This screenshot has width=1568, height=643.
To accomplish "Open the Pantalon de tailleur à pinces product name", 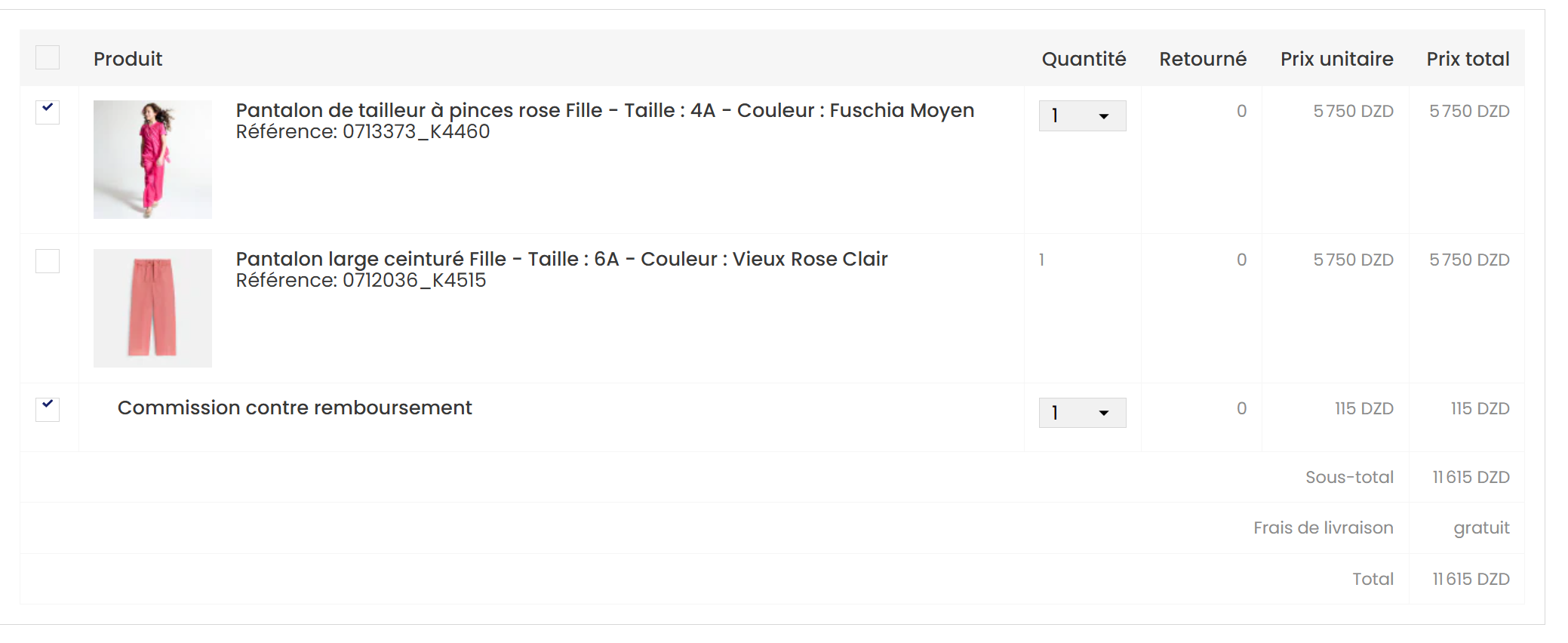I will click(x=604, y=110).
